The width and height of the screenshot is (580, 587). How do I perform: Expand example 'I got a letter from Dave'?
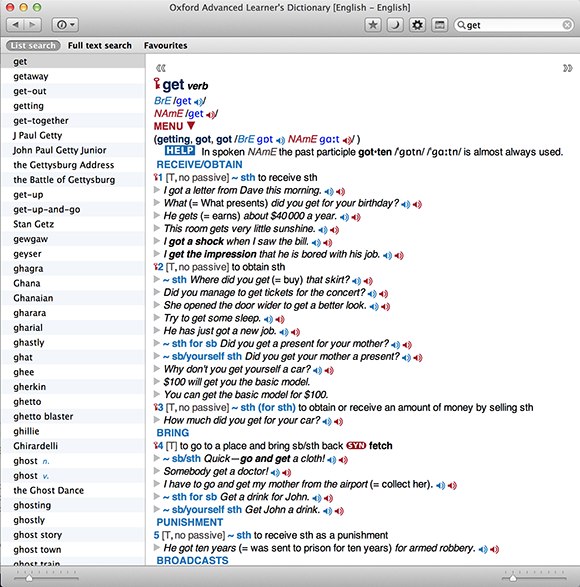(157, 190)
